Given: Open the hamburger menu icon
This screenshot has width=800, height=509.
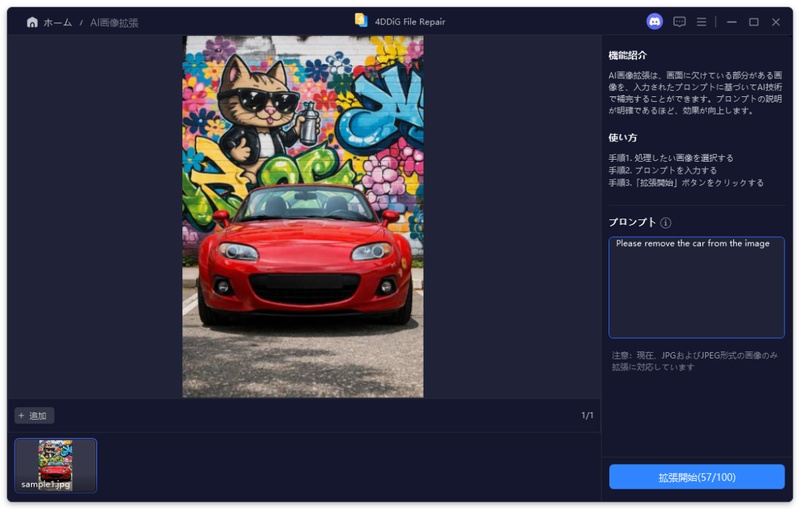Looking at the screenshot, I should (702, 22).
